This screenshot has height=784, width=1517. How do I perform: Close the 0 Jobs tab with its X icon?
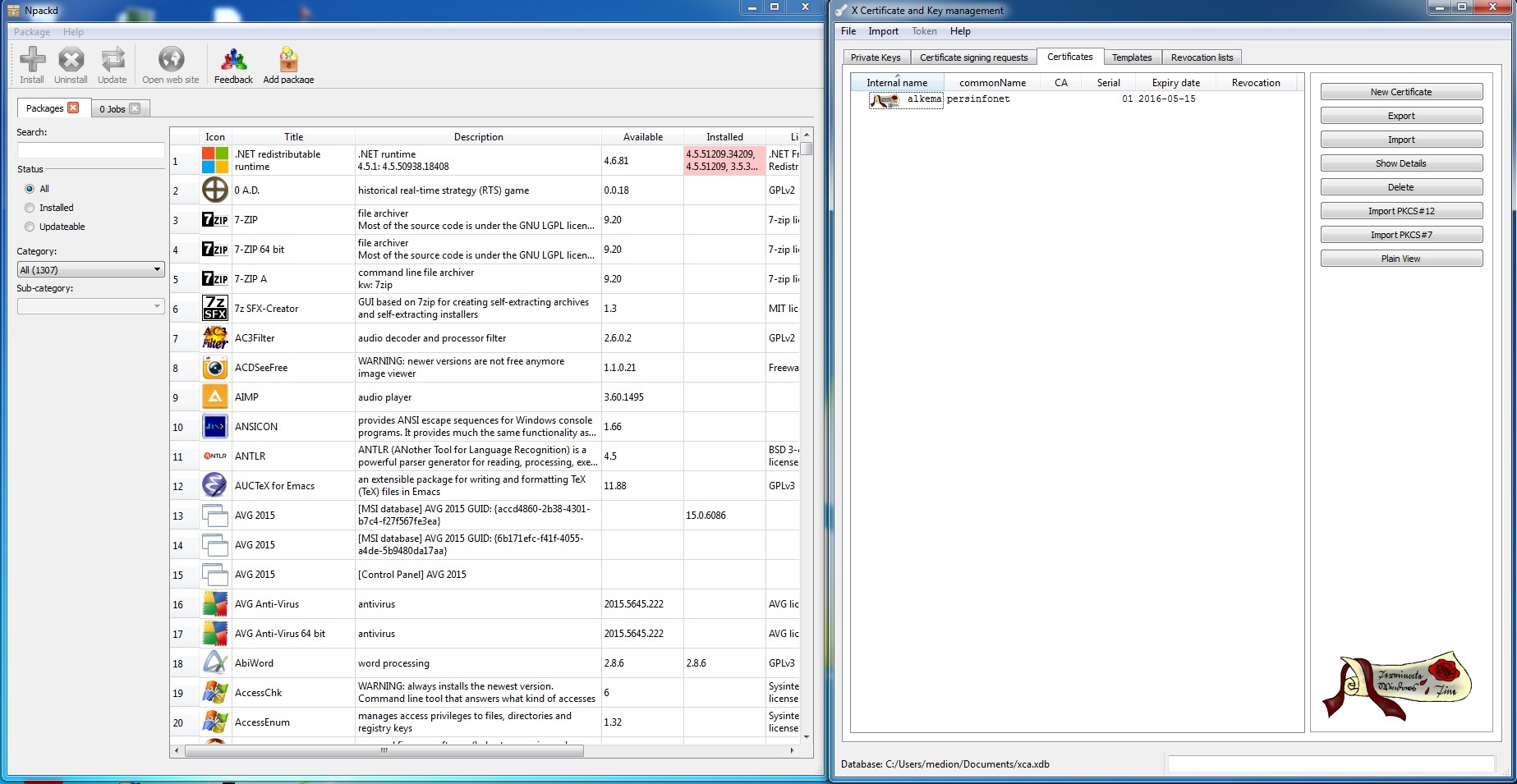(x=135, y=108)
